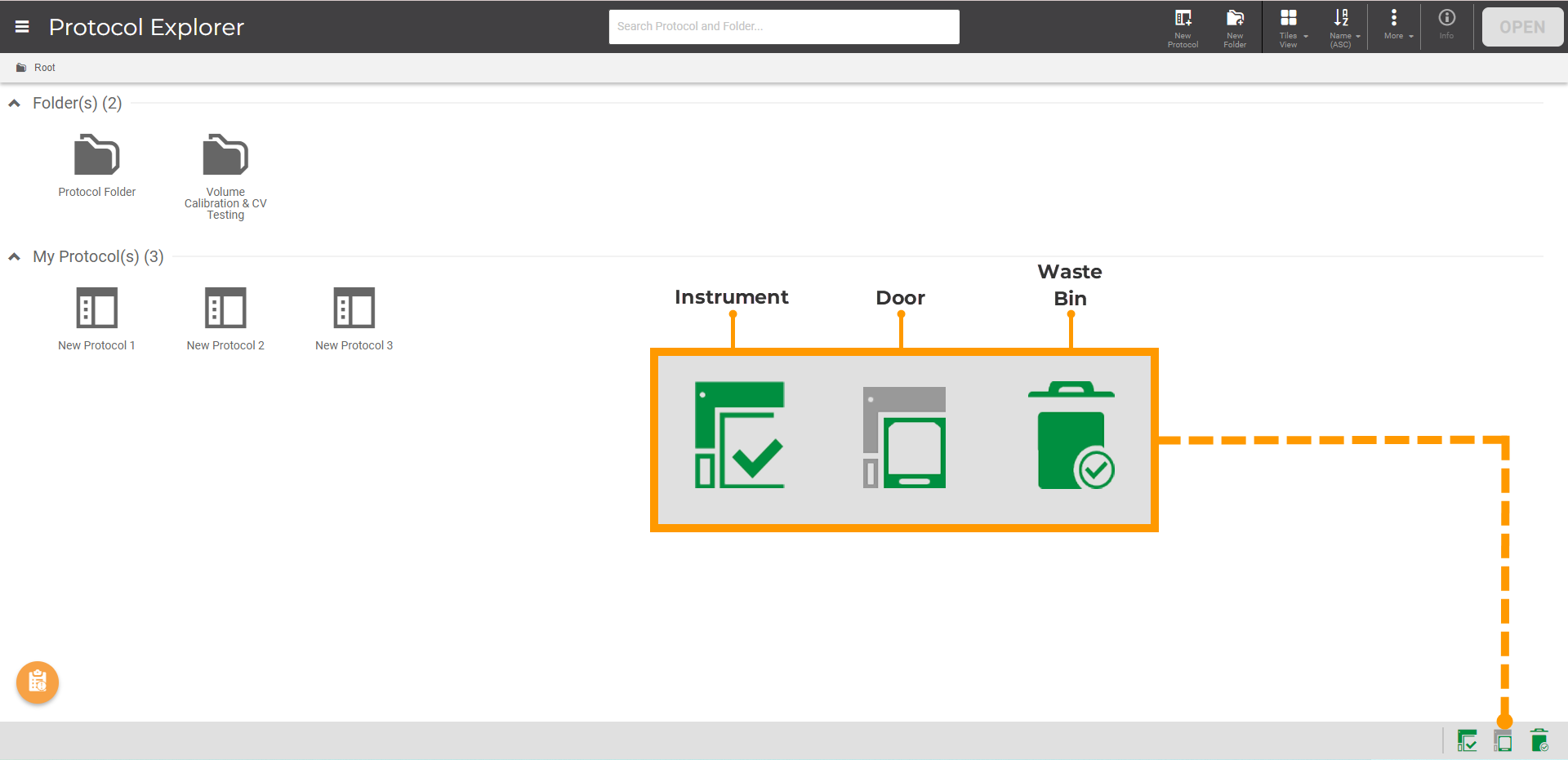Click the orange clipboard floating button

pos(38,682)
